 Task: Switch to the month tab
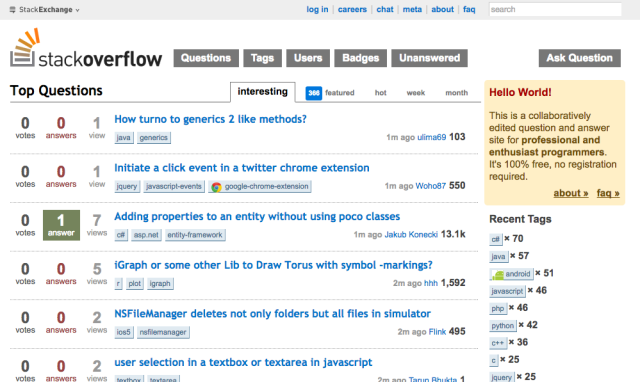tap(456, 93)
